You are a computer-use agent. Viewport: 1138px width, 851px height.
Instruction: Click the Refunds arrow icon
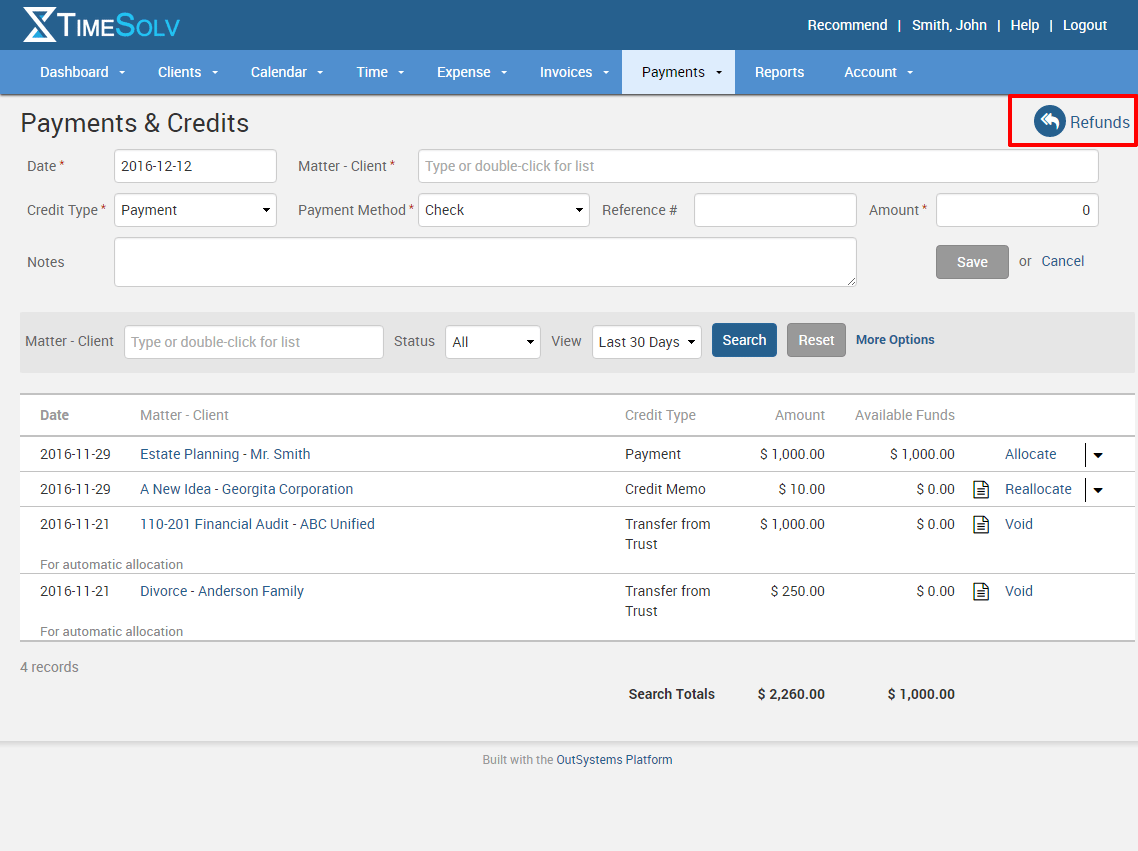(x=1049, y=121)
